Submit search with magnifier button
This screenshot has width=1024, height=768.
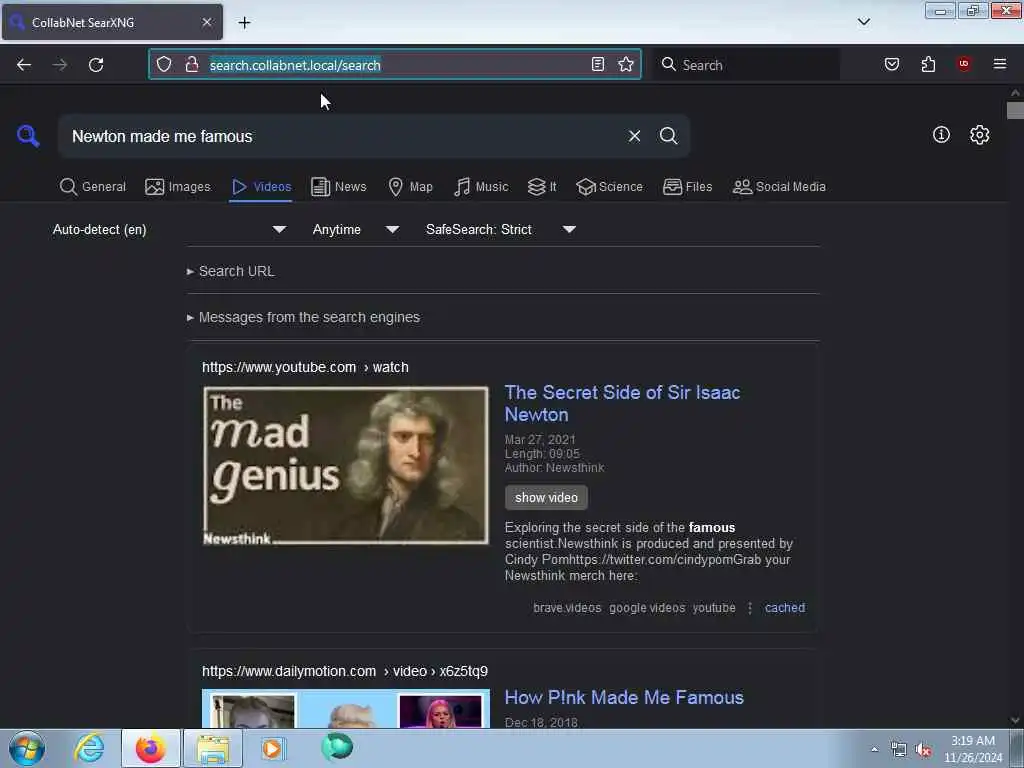pos(668,136)
